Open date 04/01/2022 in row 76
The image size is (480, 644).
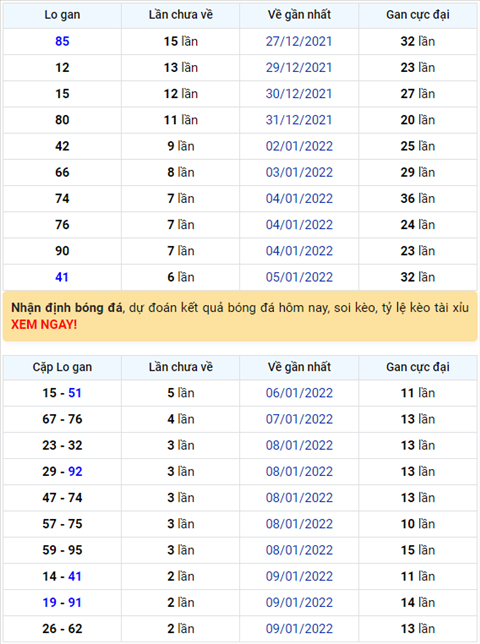(299, 225)
